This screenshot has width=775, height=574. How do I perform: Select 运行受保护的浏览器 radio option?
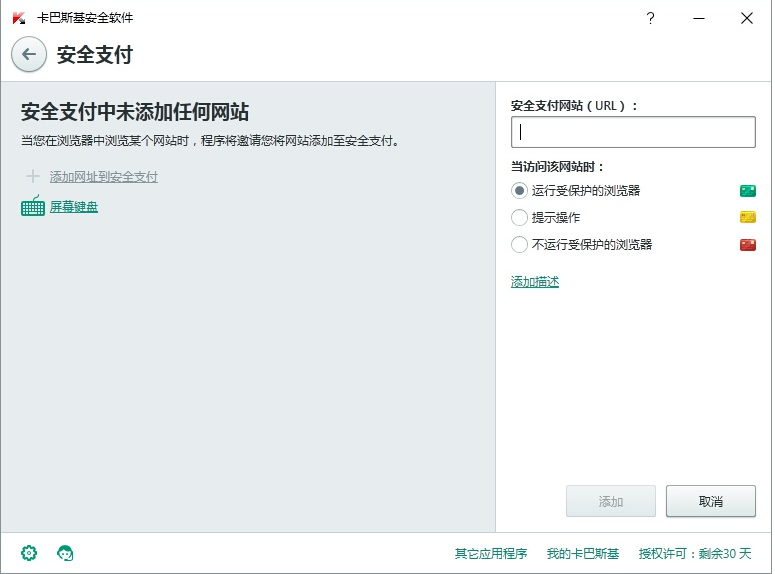pos(519,190)
